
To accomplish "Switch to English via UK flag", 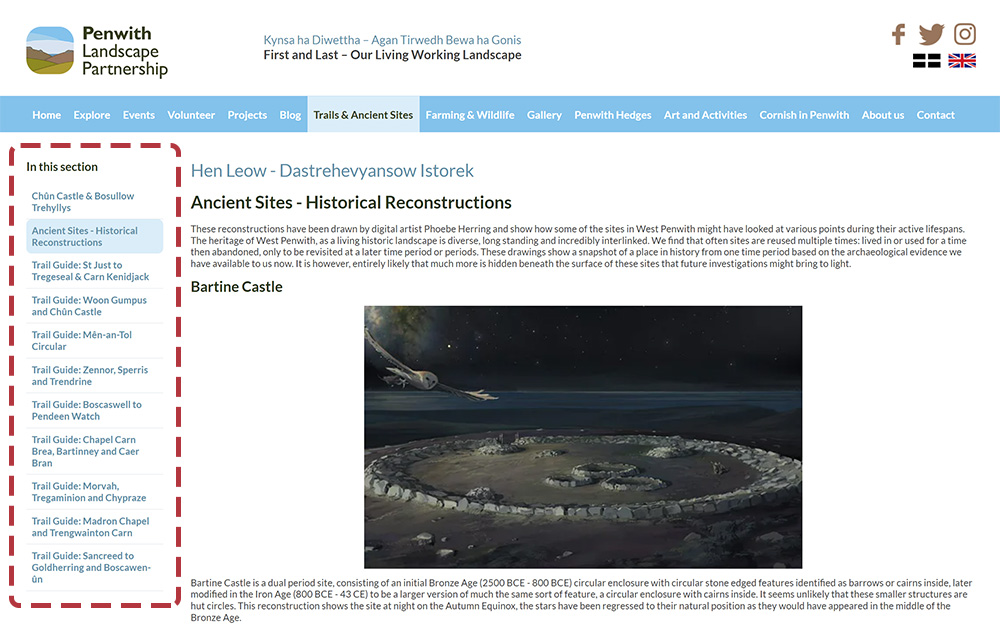I will point(962,61).
